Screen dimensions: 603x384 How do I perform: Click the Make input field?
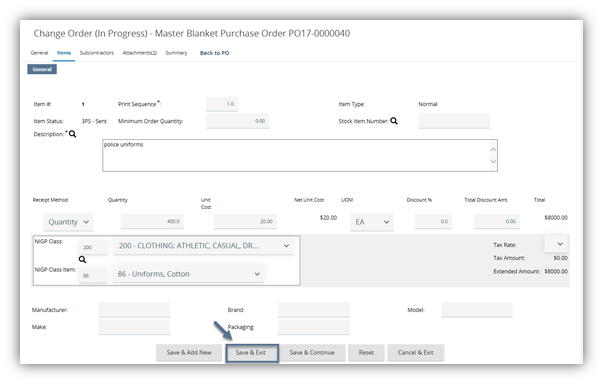(x=134, y=327)
